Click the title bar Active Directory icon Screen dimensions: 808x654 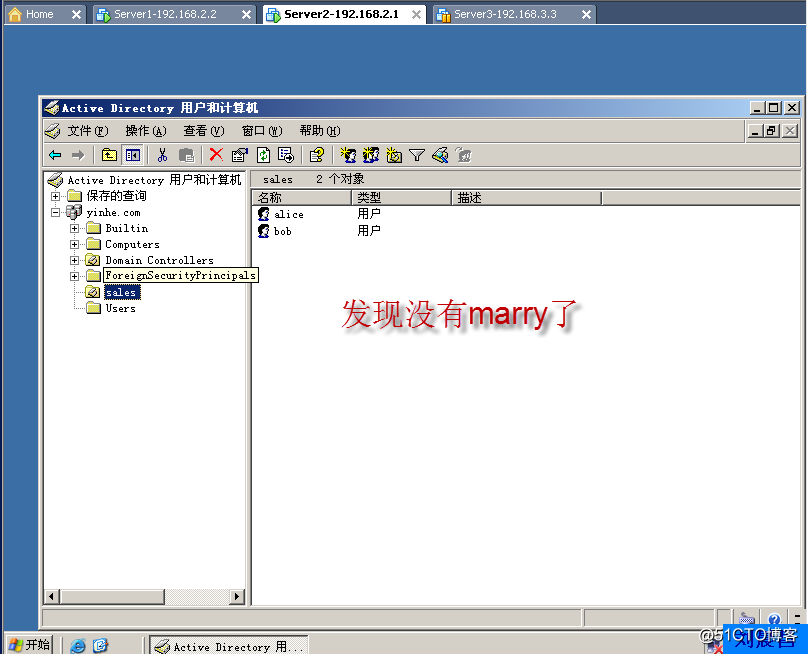point(52,108)
